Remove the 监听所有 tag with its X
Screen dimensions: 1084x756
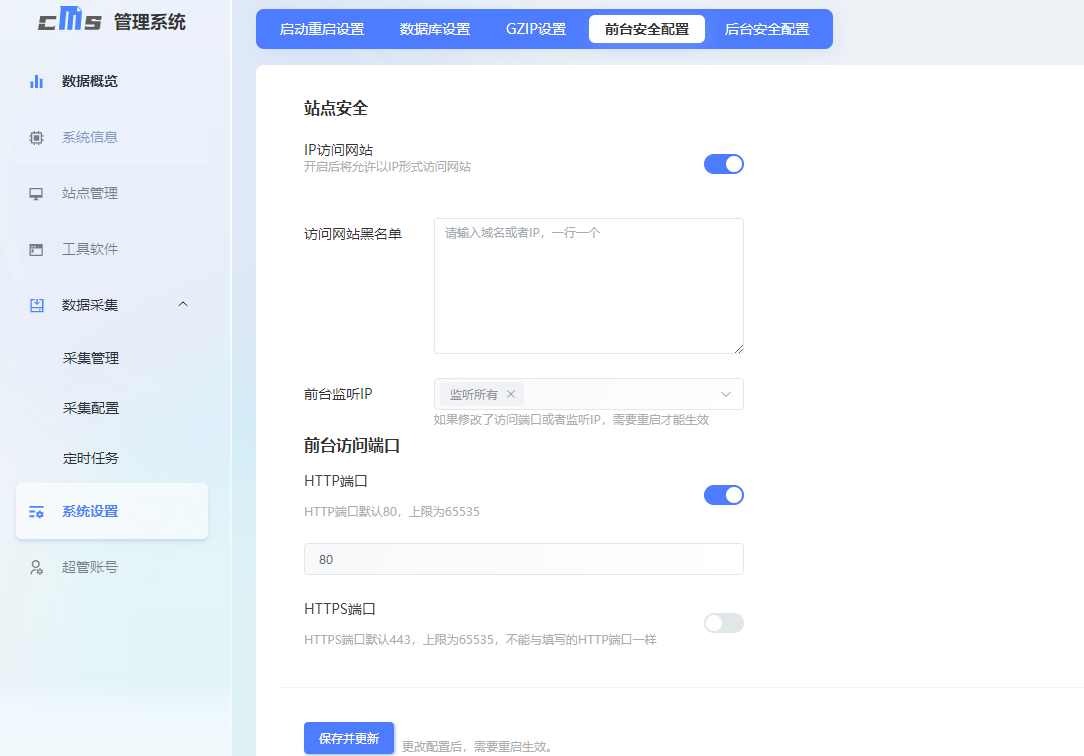pyautogui.click(x=511, y=394)
